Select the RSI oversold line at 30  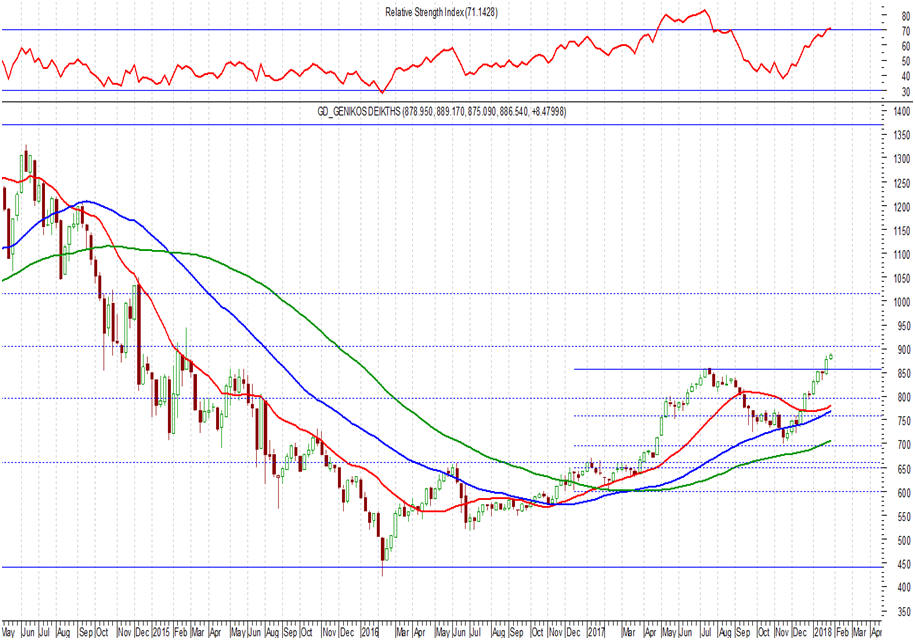[x=442, y=90]
